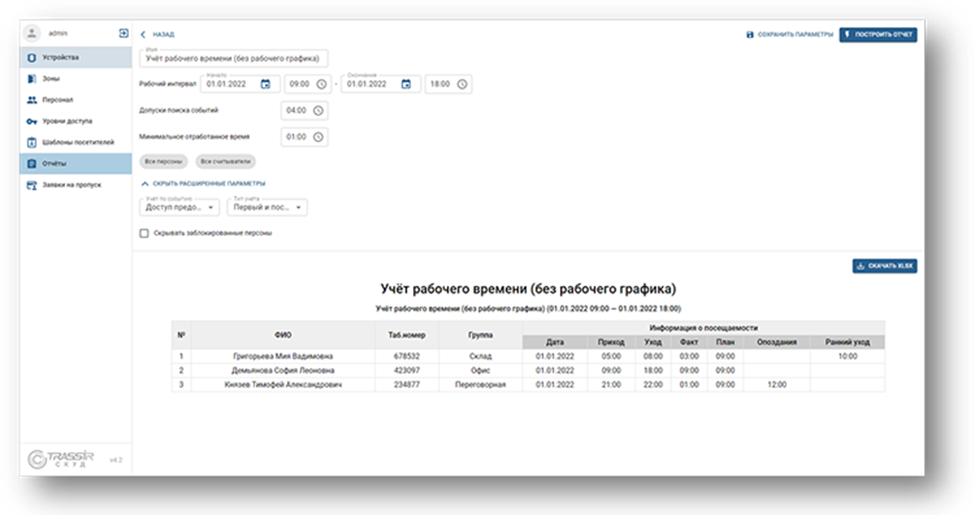Click the Отчёты clipboard icon

tap(32, 164)
